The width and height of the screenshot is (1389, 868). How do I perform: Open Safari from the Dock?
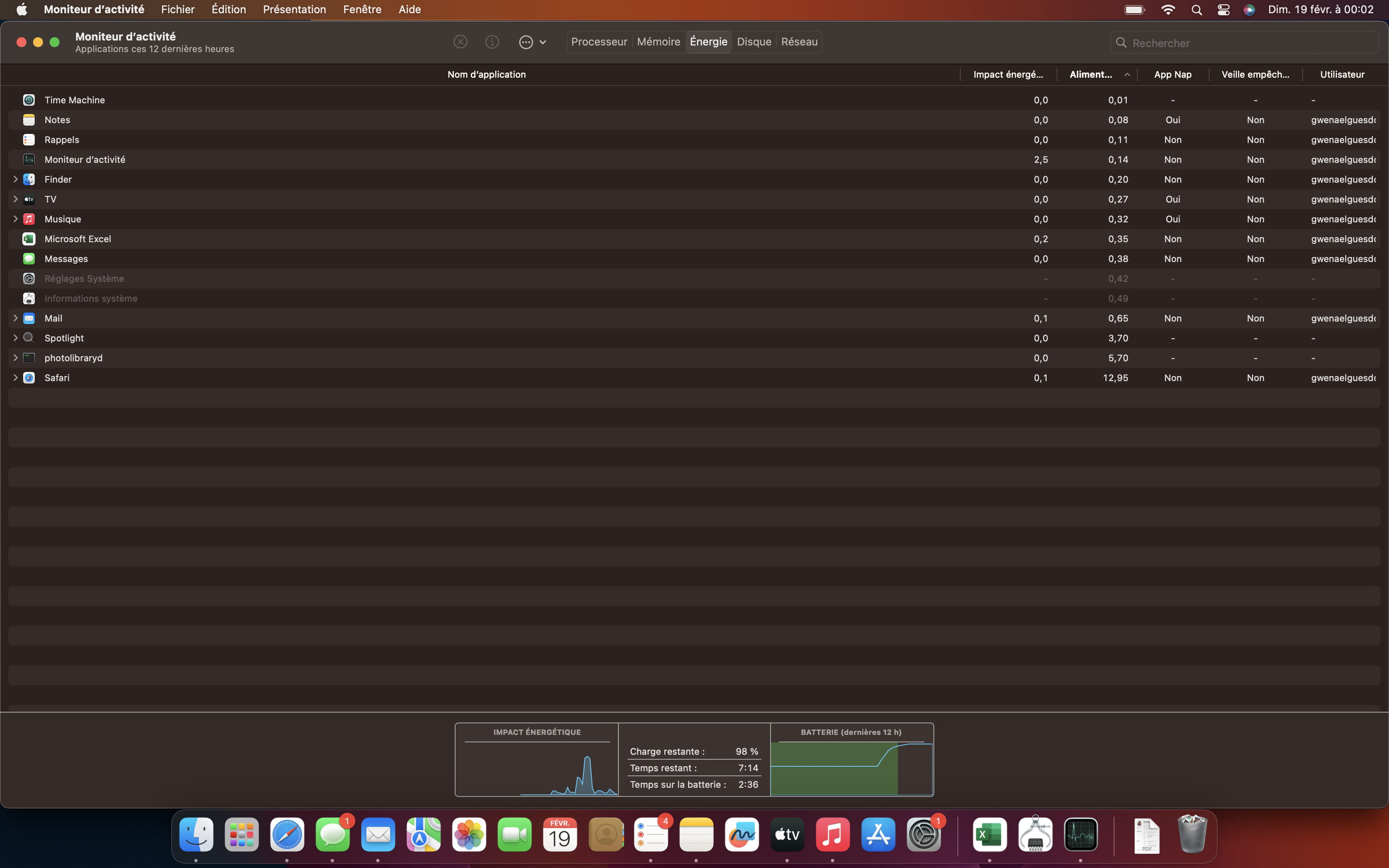287,834
